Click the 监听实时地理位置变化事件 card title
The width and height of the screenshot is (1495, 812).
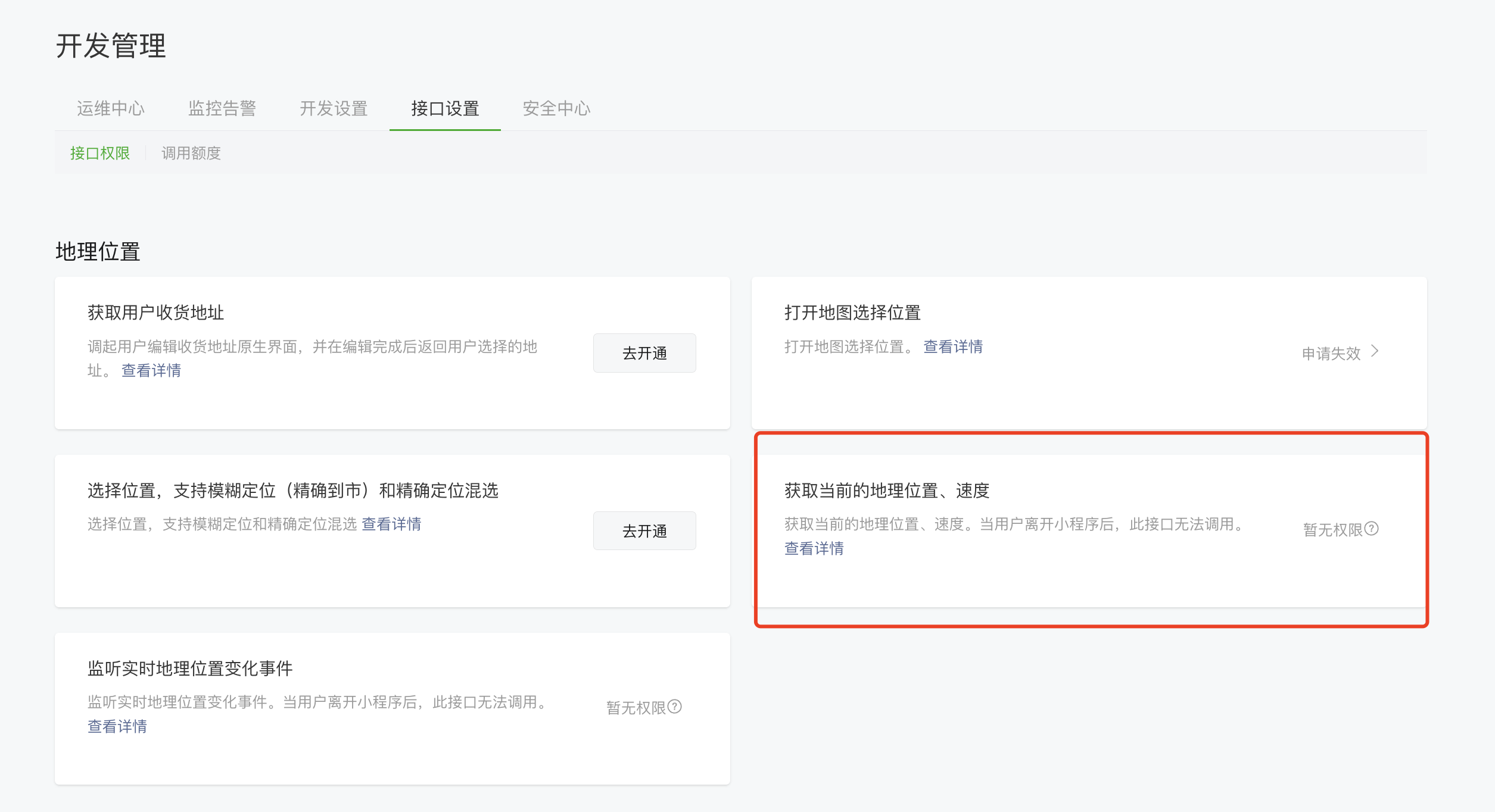[190, 669]
